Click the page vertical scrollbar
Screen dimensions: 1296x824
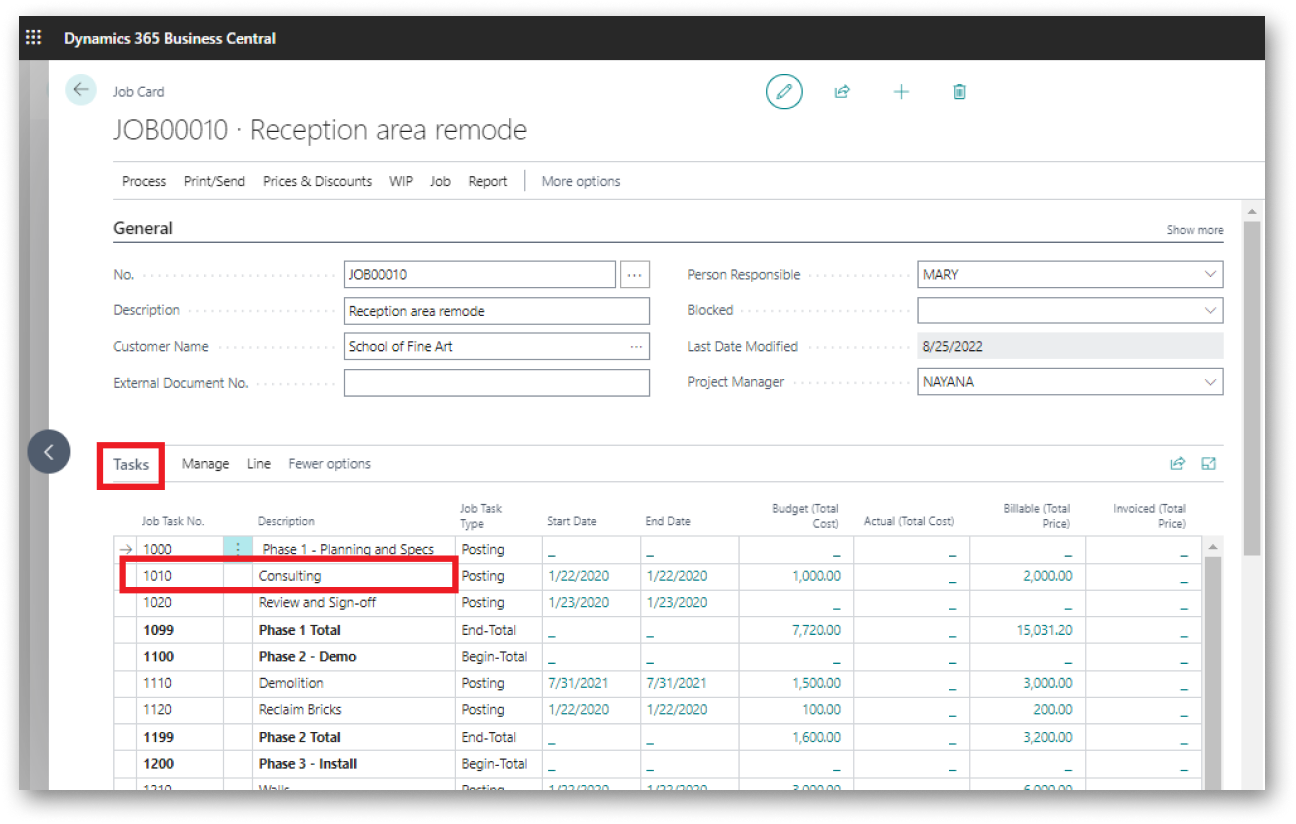coord(1251,390)
